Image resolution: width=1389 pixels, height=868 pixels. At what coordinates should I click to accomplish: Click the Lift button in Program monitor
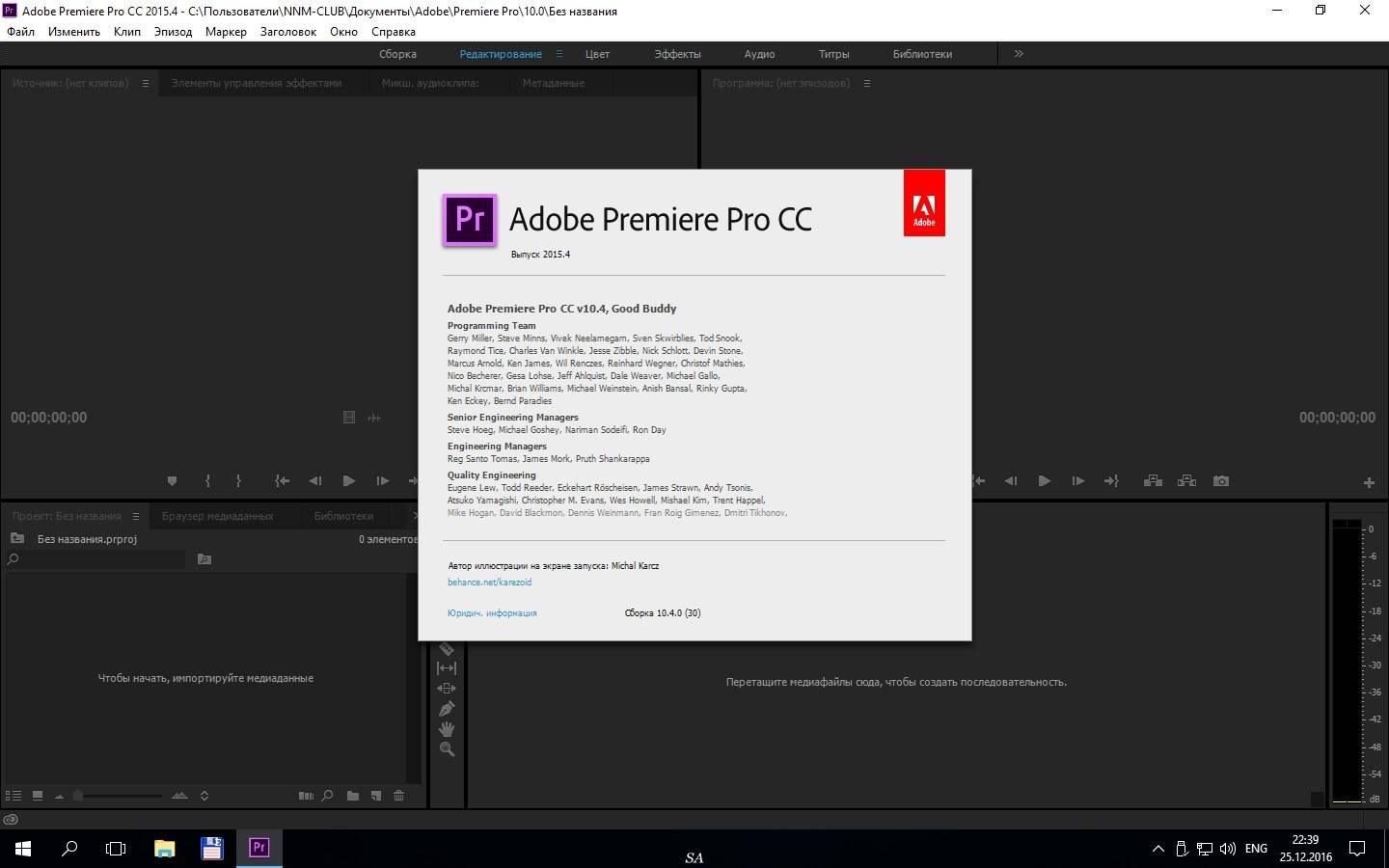tap(1153, 481)
